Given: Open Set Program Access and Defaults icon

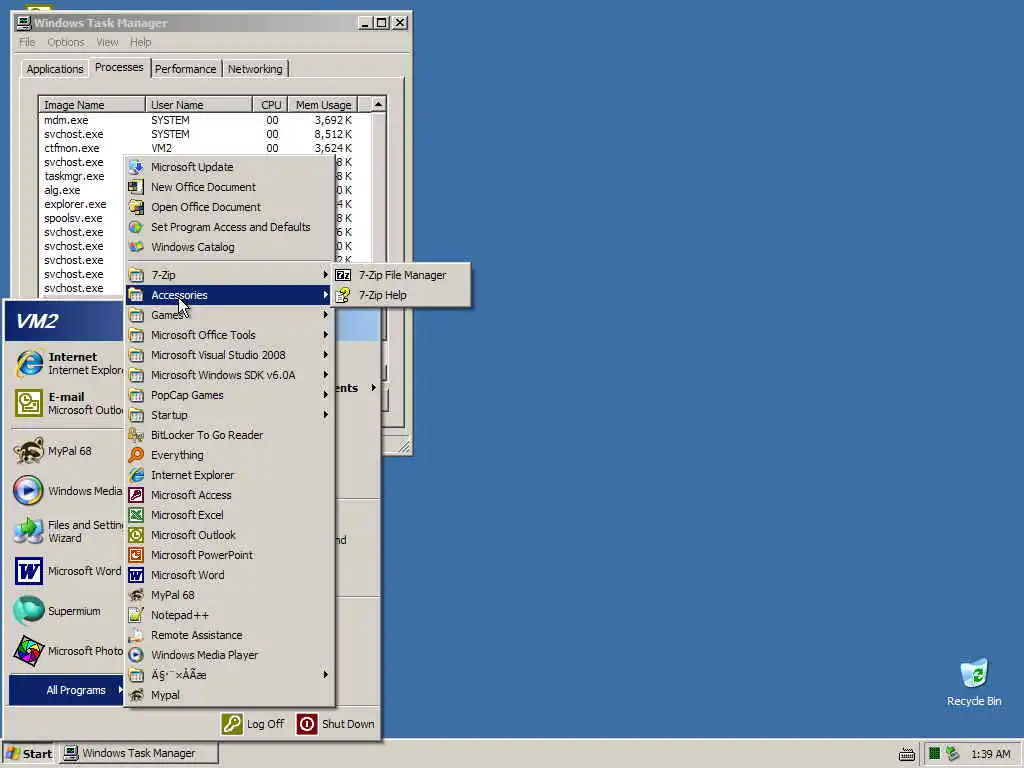Looking at the screenshot, I should pos(136,227).
